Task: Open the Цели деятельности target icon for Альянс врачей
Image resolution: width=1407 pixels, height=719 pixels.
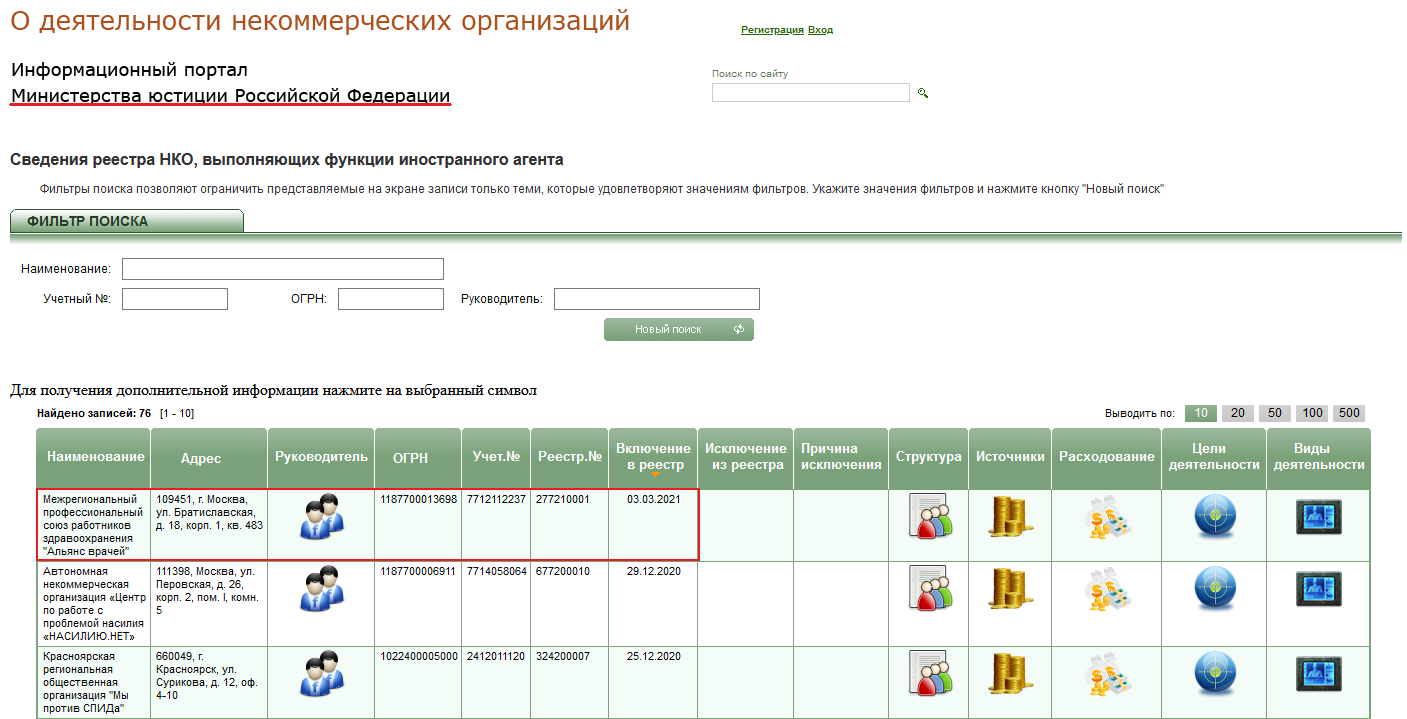Action: [1215, 517]
